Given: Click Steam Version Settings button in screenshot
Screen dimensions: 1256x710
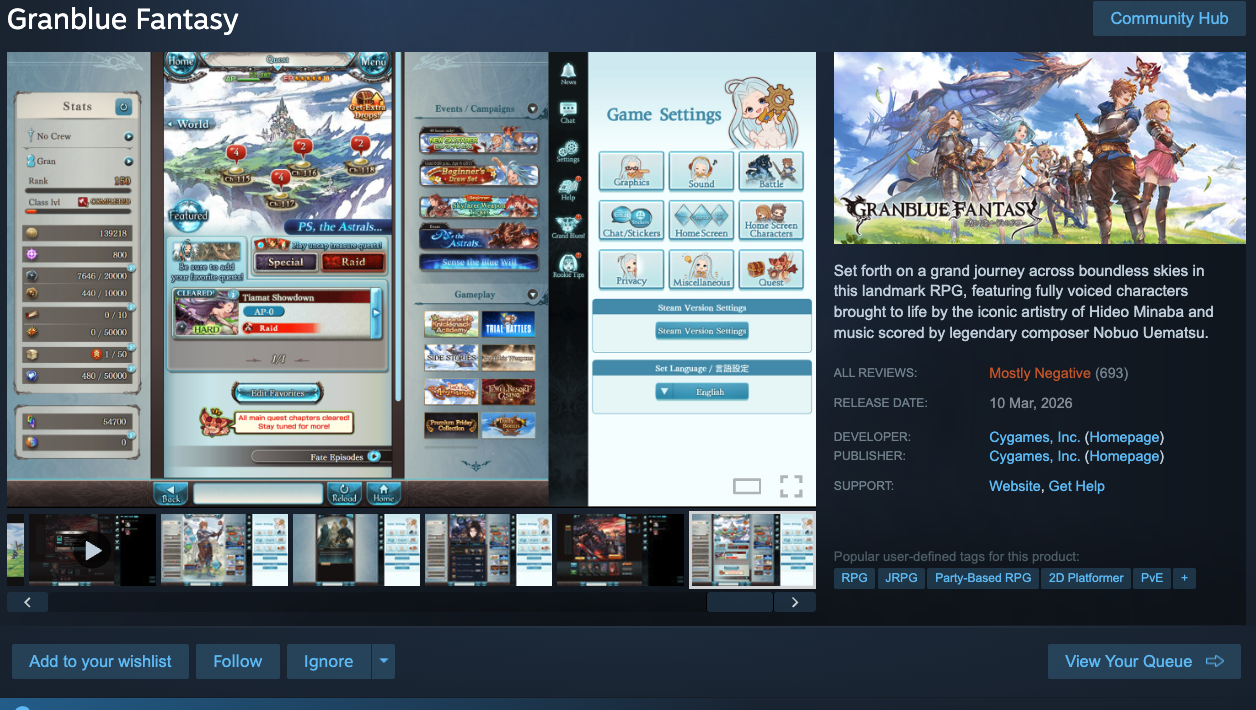Looking at the screenshot, I should 702,331.
